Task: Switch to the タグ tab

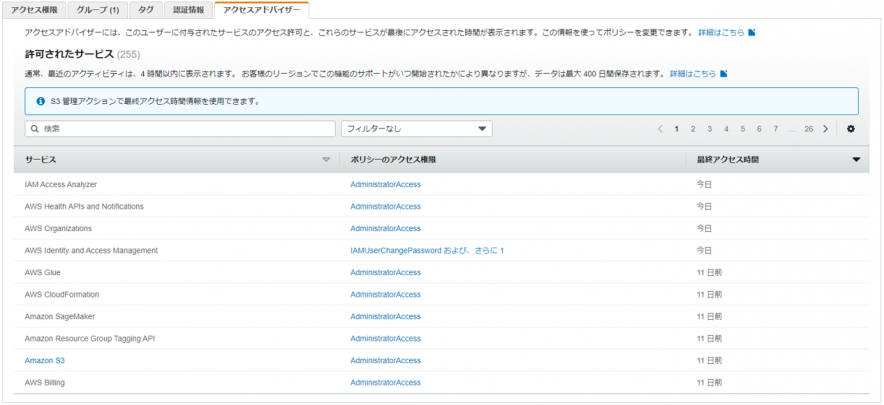Action: (146, 10)
